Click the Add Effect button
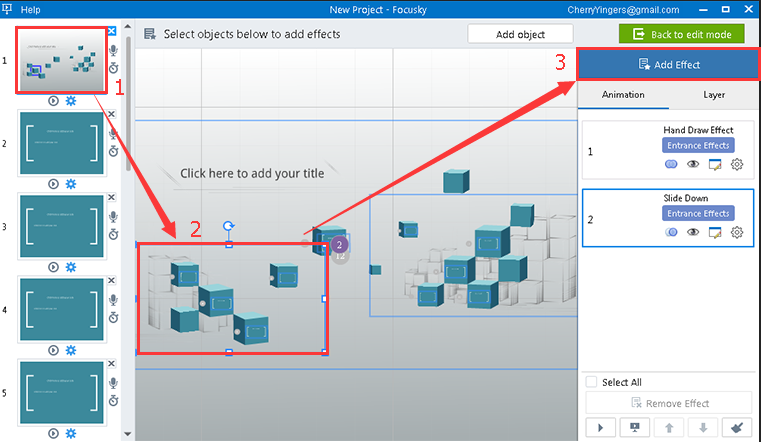Image resolution: width=761 pixels, height=442 pixels. coord(668,65)
